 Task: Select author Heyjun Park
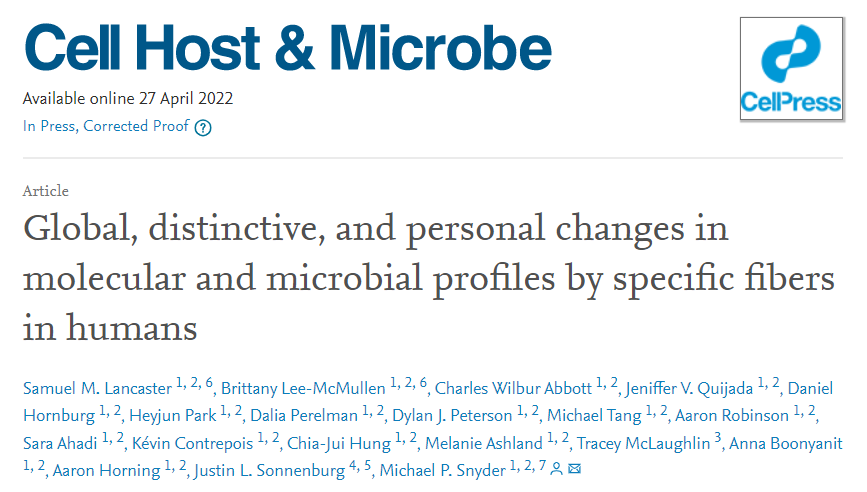(x=173, y=416)
